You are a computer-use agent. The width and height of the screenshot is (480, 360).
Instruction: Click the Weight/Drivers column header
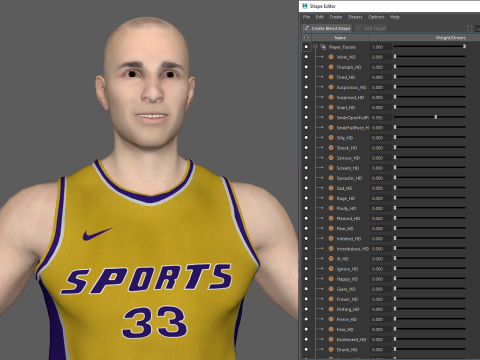(x=451, y=38)
